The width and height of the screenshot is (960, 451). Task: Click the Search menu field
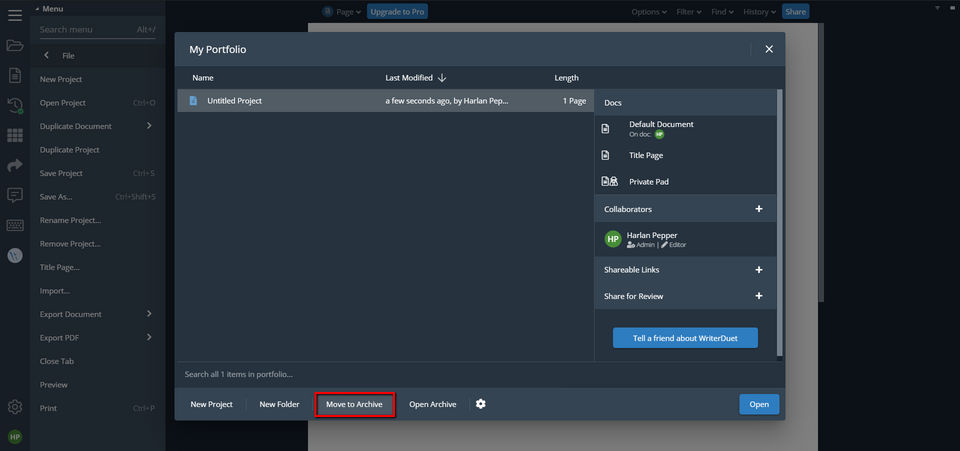click(x=97, y=29)
